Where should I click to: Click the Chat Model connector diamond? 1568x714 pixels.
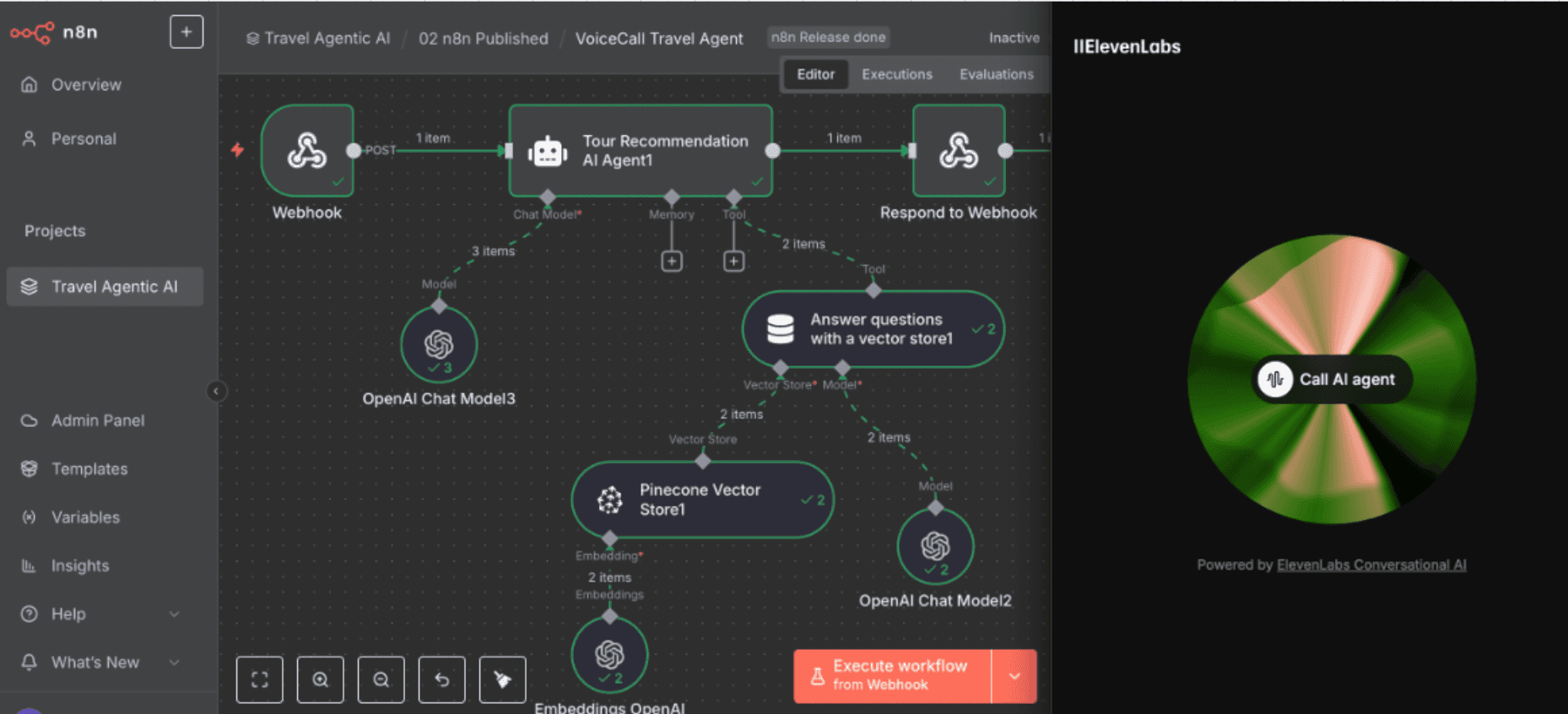pos(548,197)
